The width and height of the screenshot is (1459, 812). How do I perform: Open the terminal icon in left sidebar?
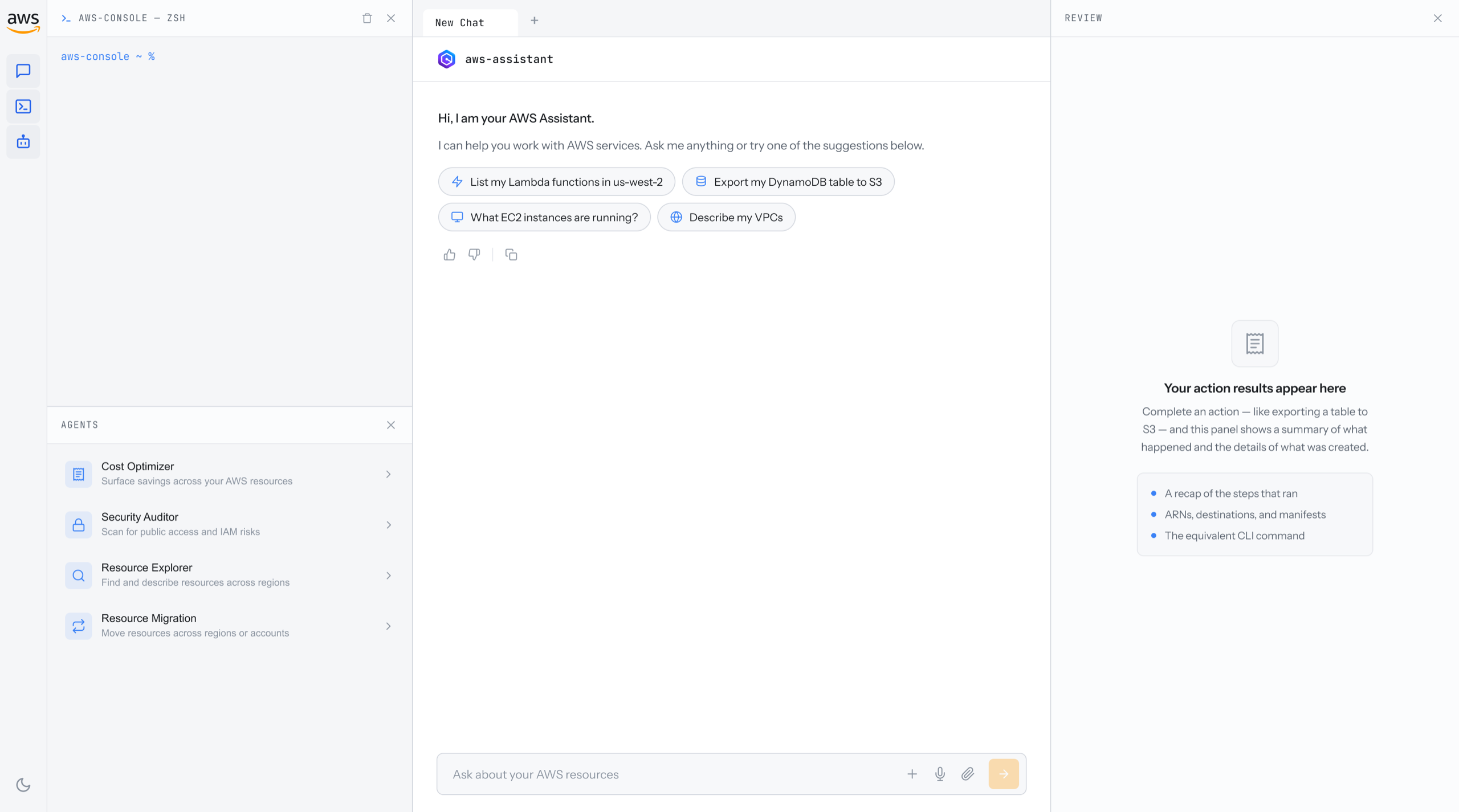[23, 107]
